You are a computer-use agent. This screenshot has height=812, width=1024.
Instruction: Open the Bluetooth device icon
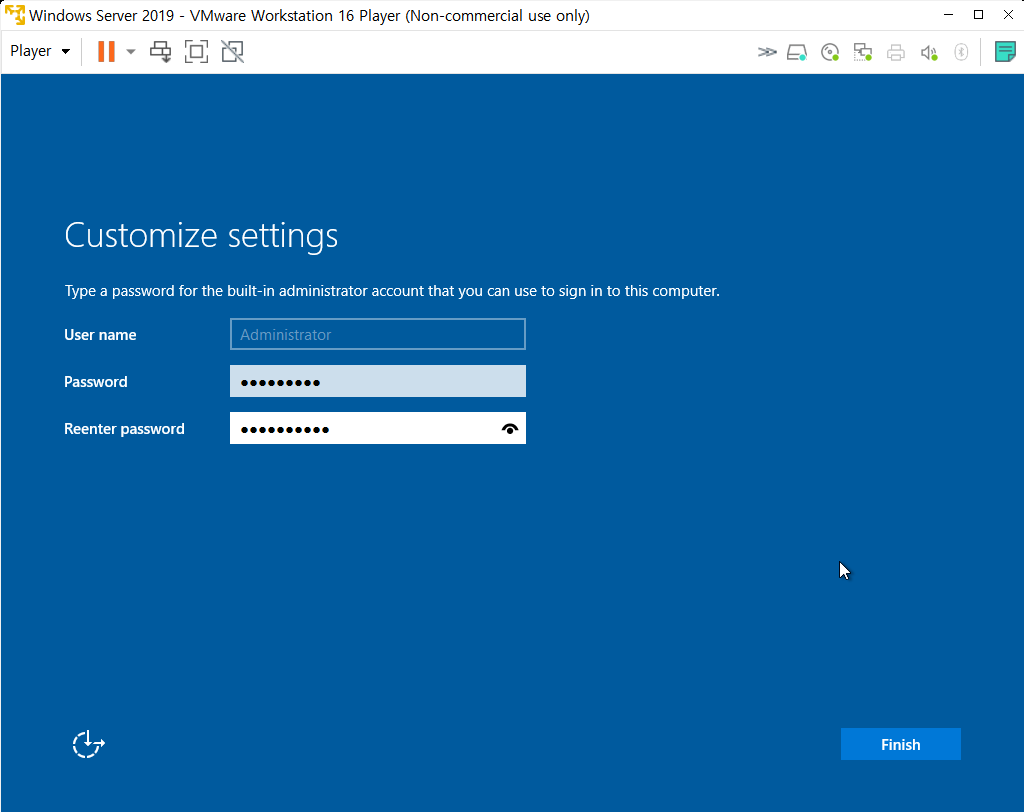point(961,52)
